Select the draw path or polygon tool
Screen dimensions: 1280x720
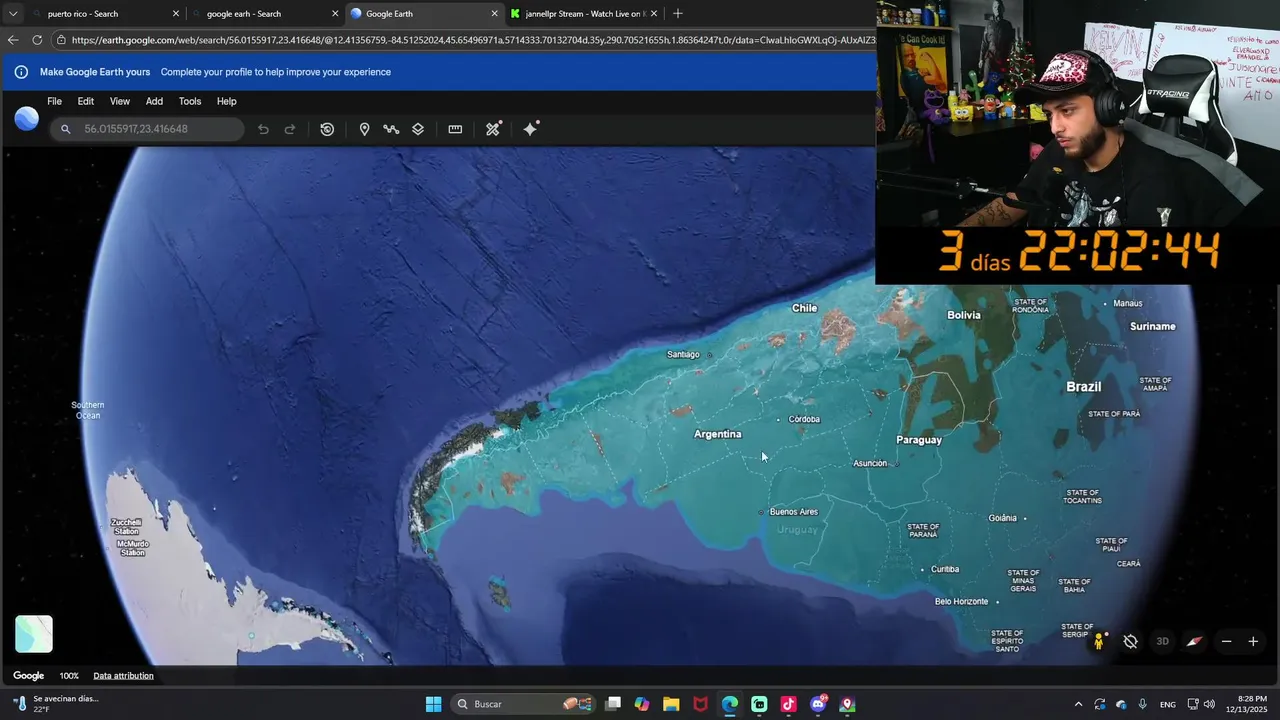[x=391, y=129]
